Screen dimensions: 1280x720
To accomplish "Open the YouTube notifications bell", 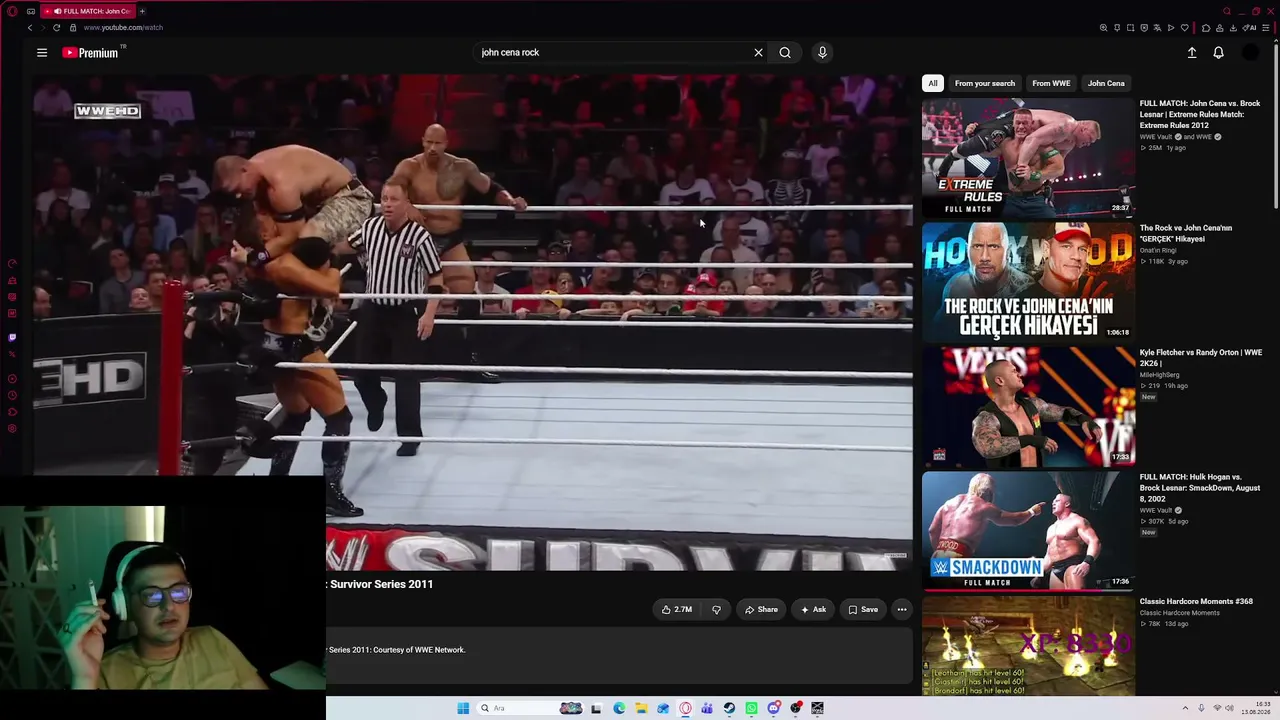I will point(1218,53).
